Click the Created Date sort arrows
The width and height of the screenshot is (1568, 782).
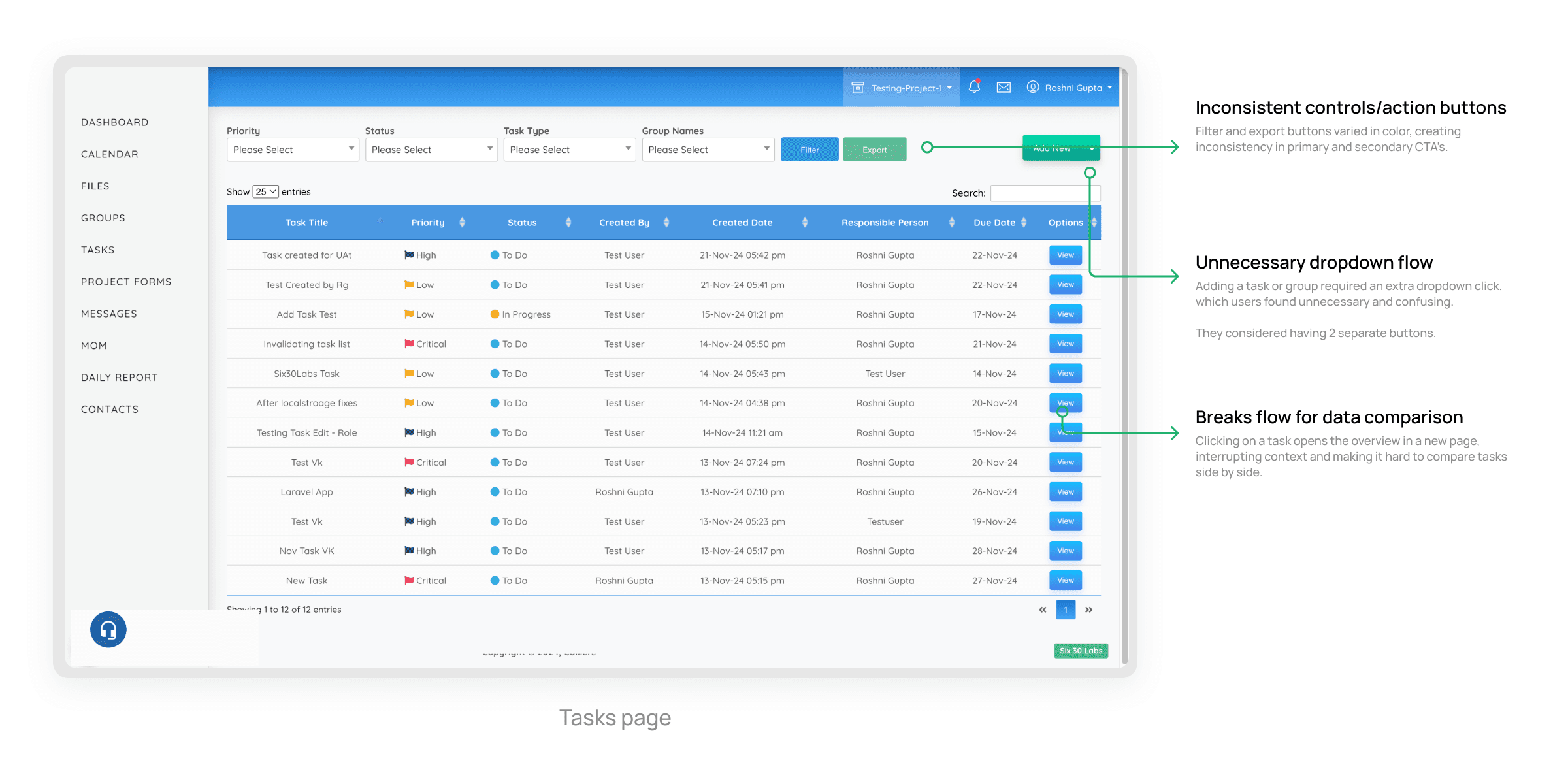tap(805, 223)
